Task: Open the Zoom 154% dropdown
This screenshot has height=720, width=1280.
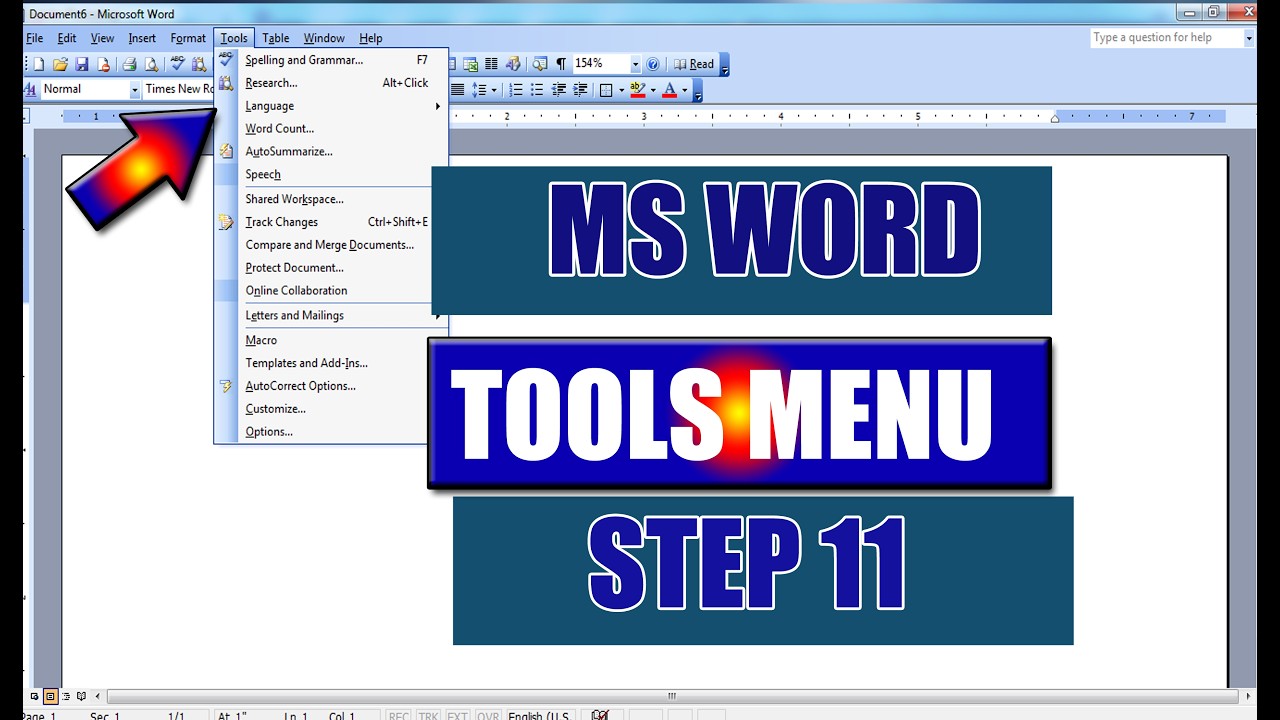Action: (x=635, y=64)
